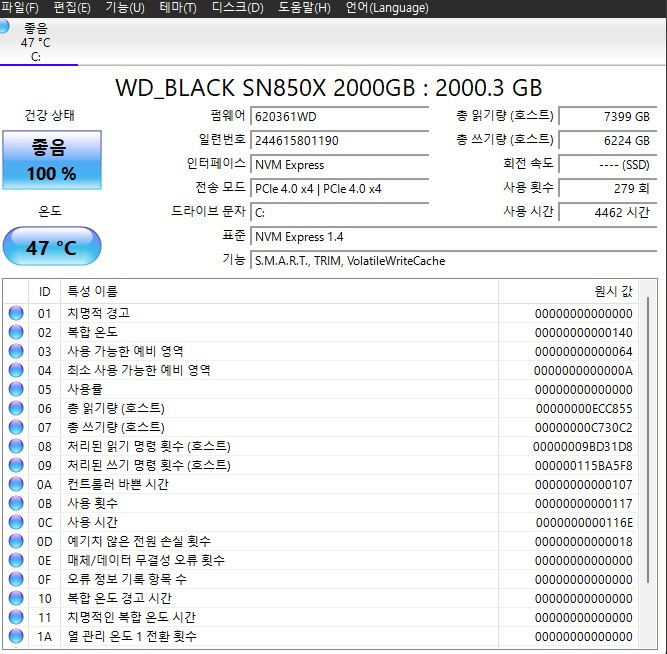The image size is (667, 654).
Task: Click the status icon for 11 치명적인 복합 온도 시간
Action: pos(16,617)
